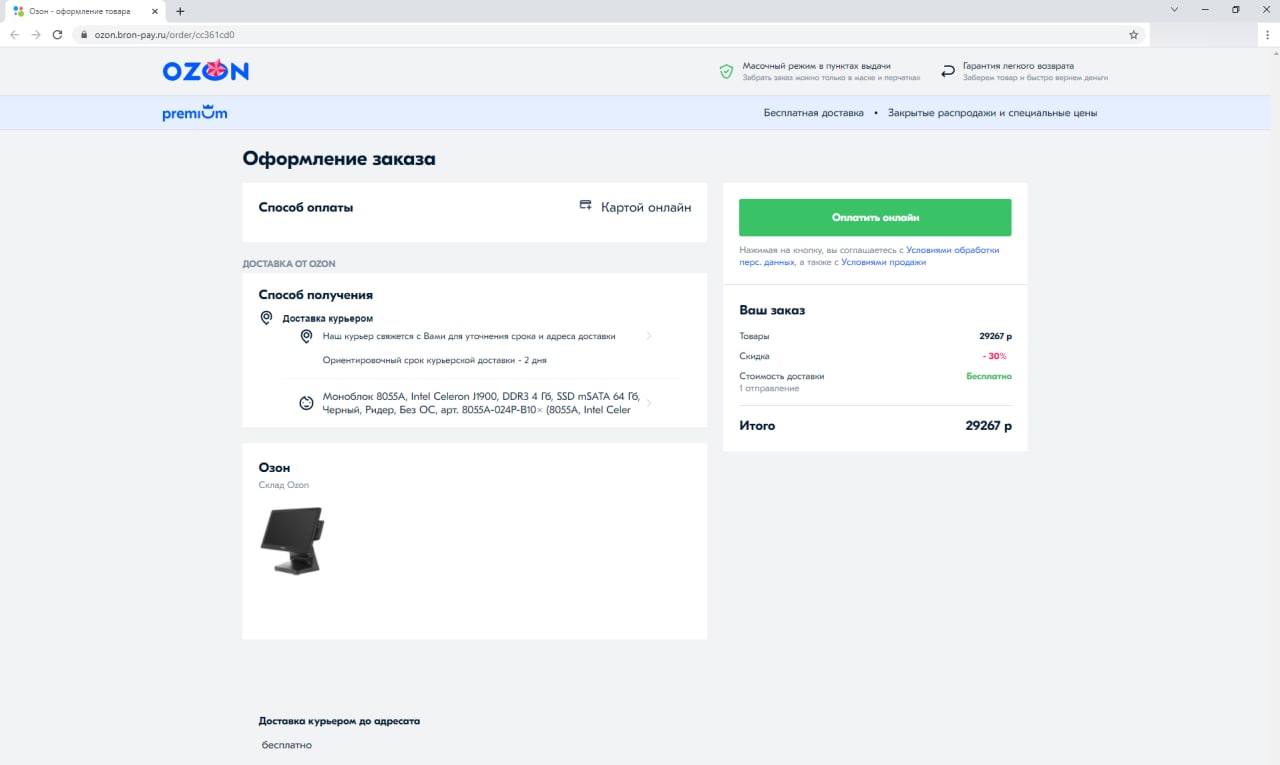Click the product monoblock thumbnail image
Screen dimensions: 1280x765
292,540
